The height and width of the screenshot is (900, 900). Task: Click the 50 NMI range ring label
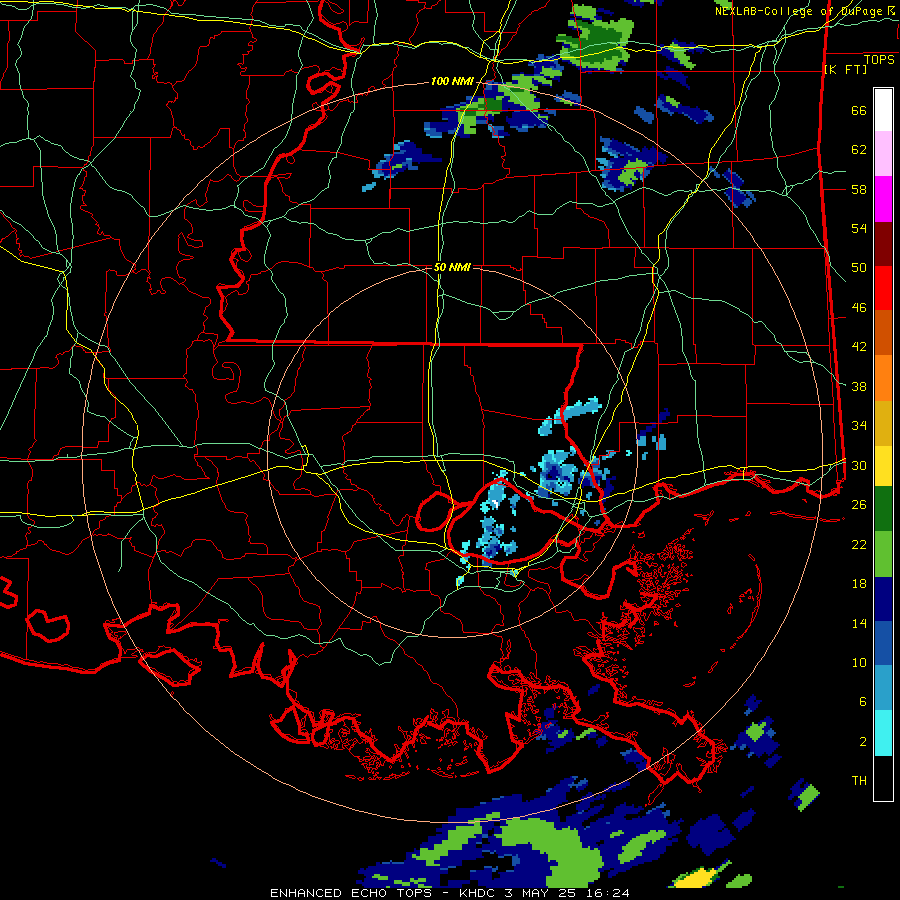(452, 267)
